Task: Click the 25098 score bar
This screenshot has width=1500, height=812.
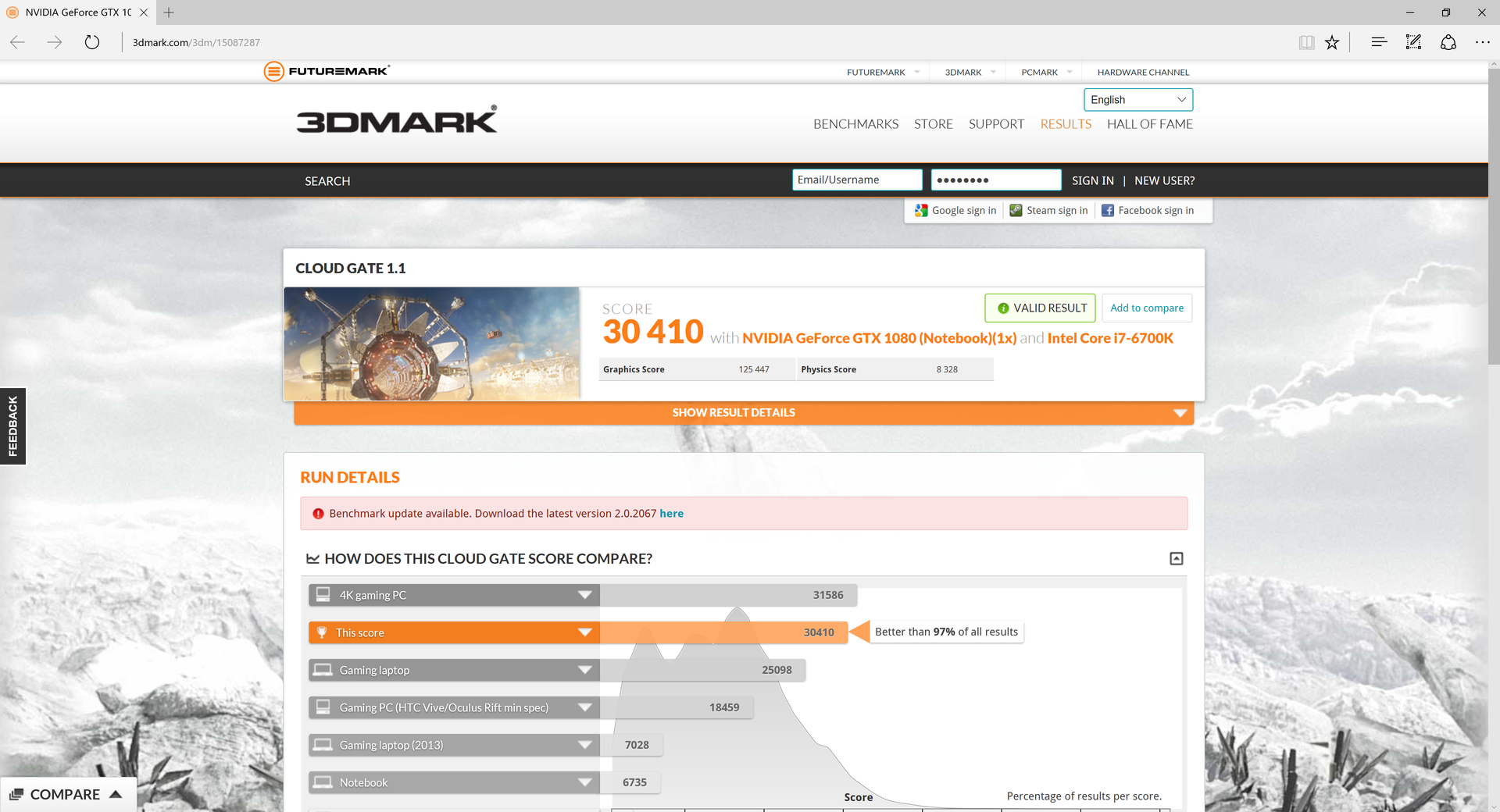Action: [702, 670]
